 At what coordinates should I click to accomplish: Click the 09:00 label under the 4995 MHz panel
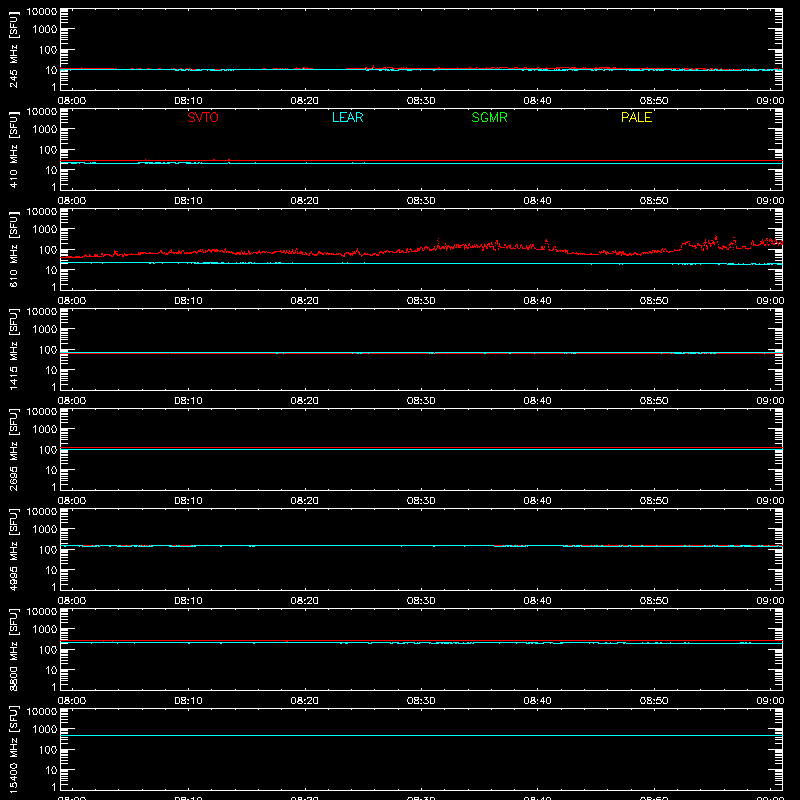(770, 601)
